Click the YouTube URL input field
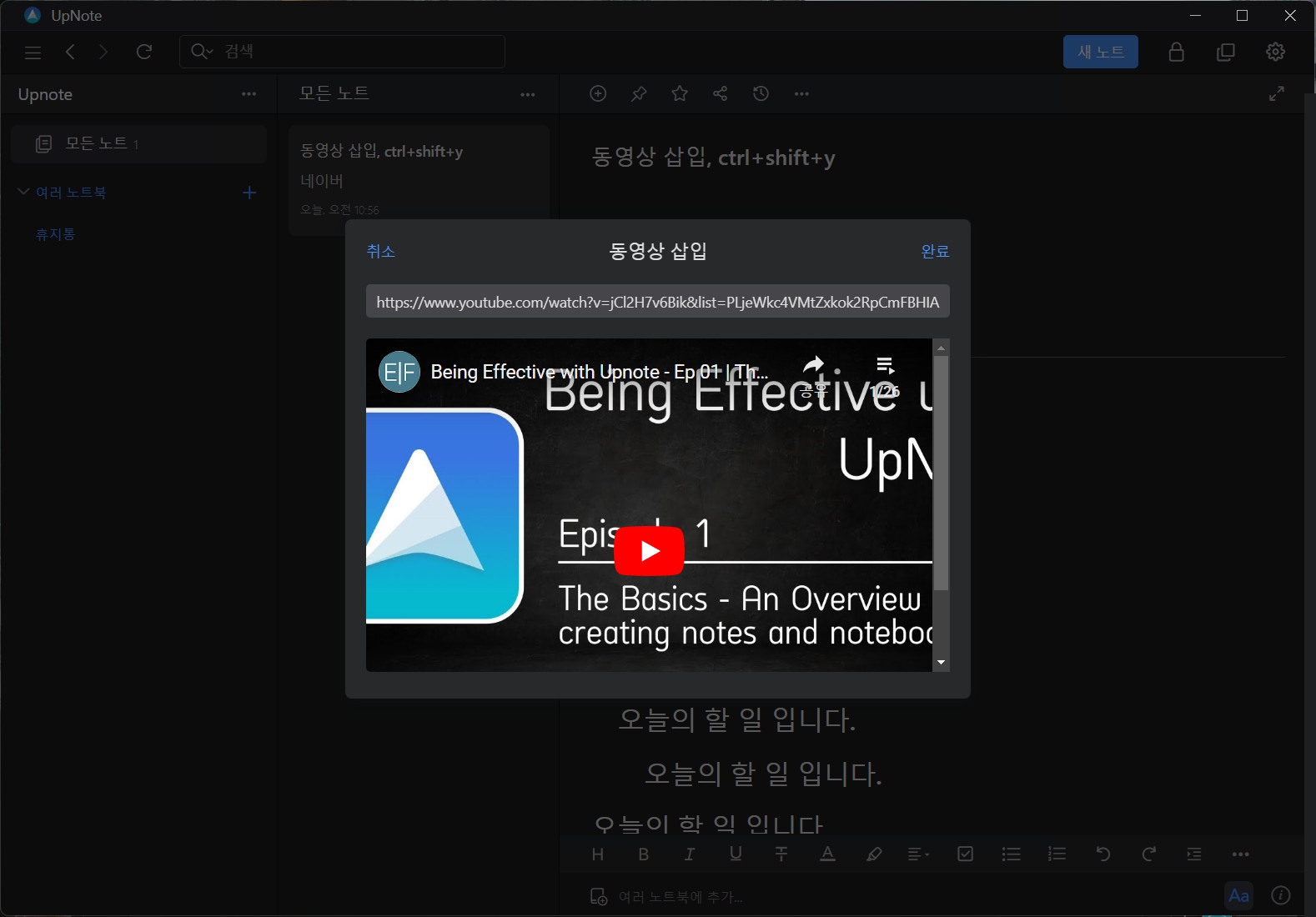 coord(657,302)
